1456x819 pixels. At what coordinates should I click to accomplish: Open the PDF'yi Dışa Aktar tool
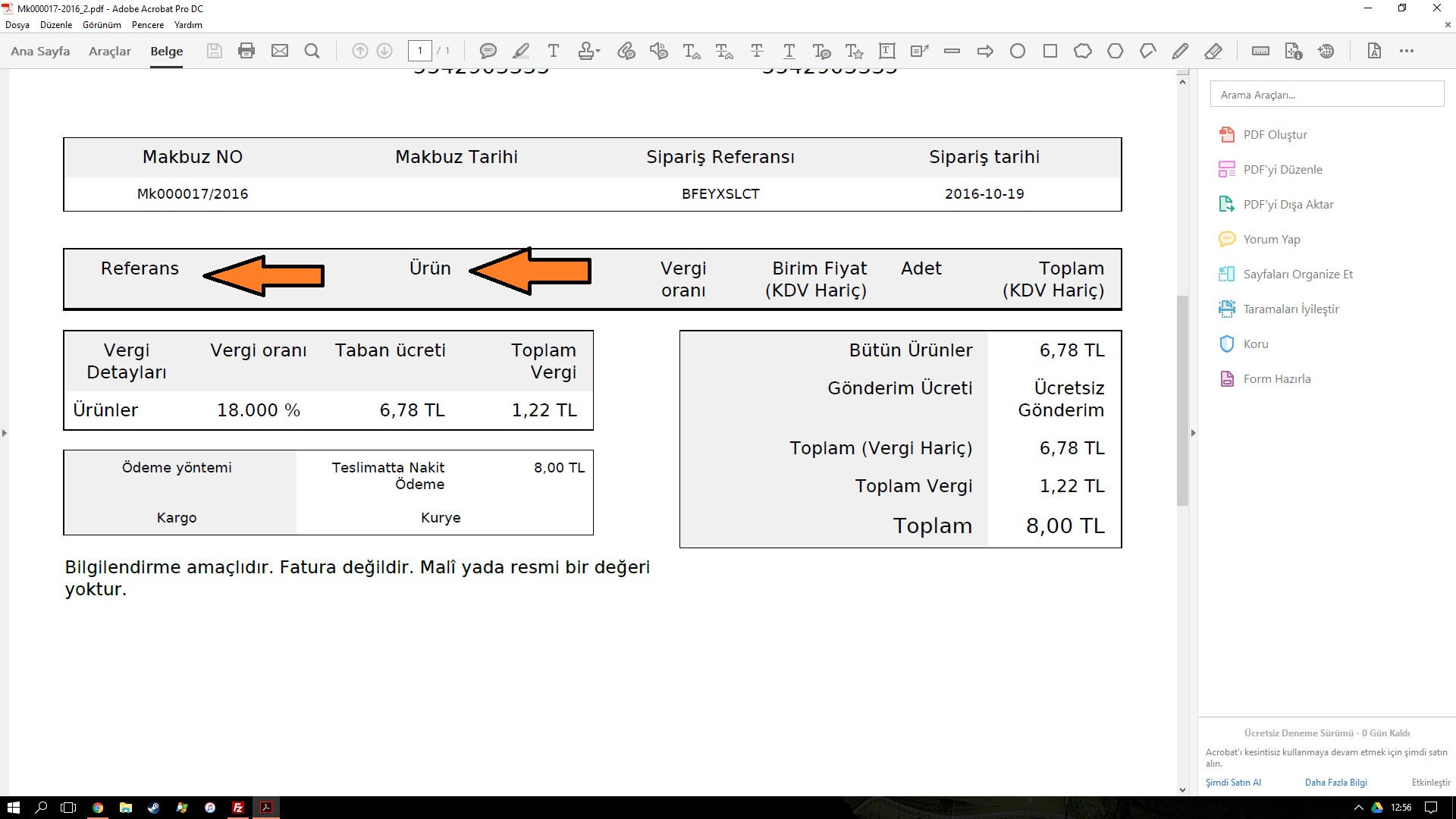tap(1288, 204)
